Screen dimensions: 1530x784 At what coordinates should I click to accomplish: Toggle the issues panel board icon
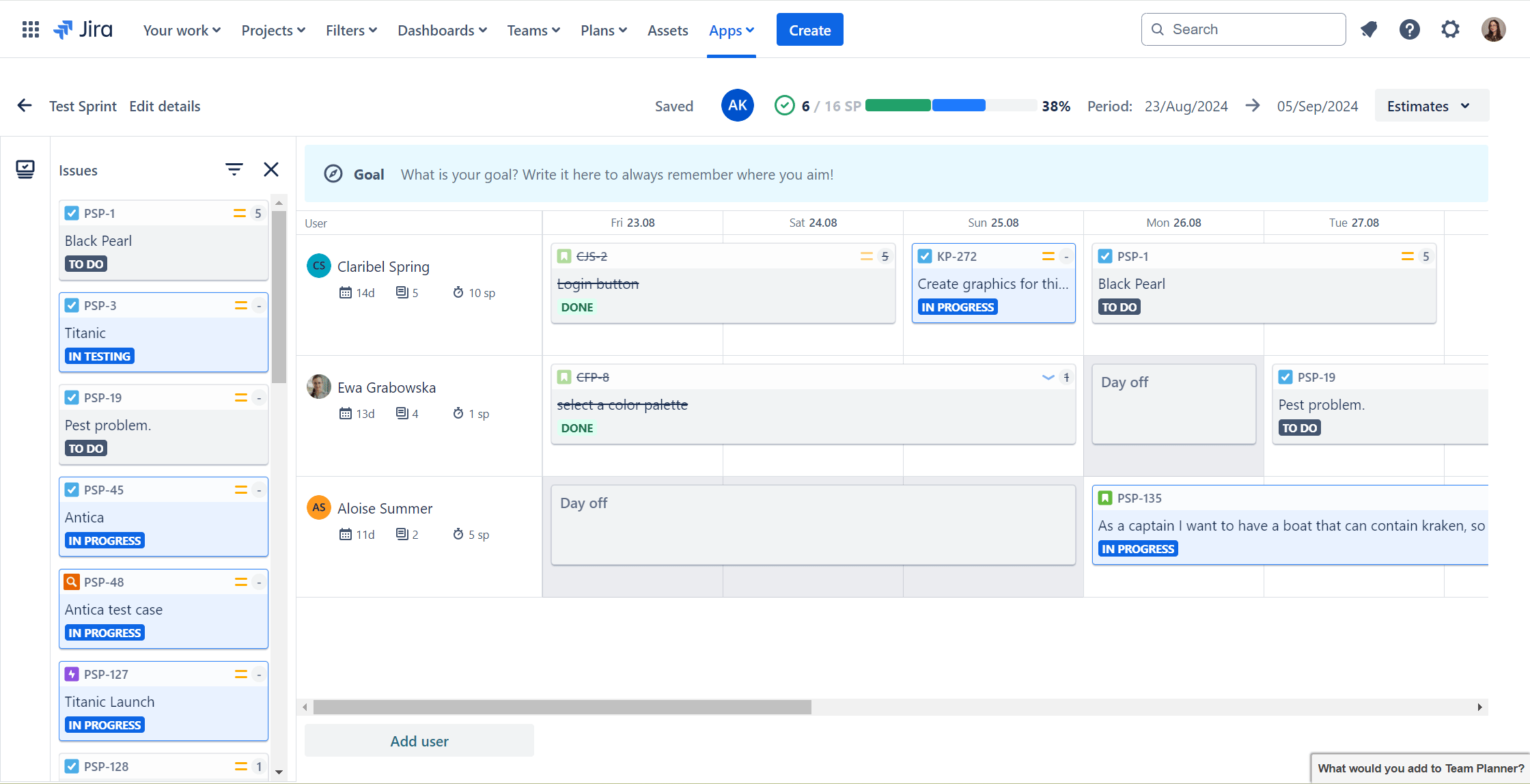(25, 169)
